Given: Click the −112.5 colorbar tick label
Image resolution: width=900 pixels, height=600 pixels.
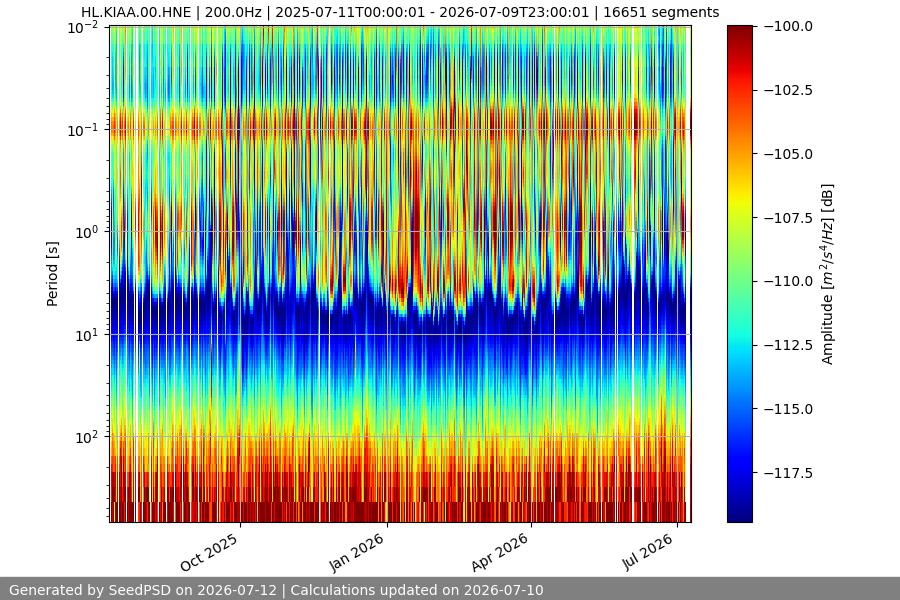Looking at the screenshot, I should [x=788, y=345].
